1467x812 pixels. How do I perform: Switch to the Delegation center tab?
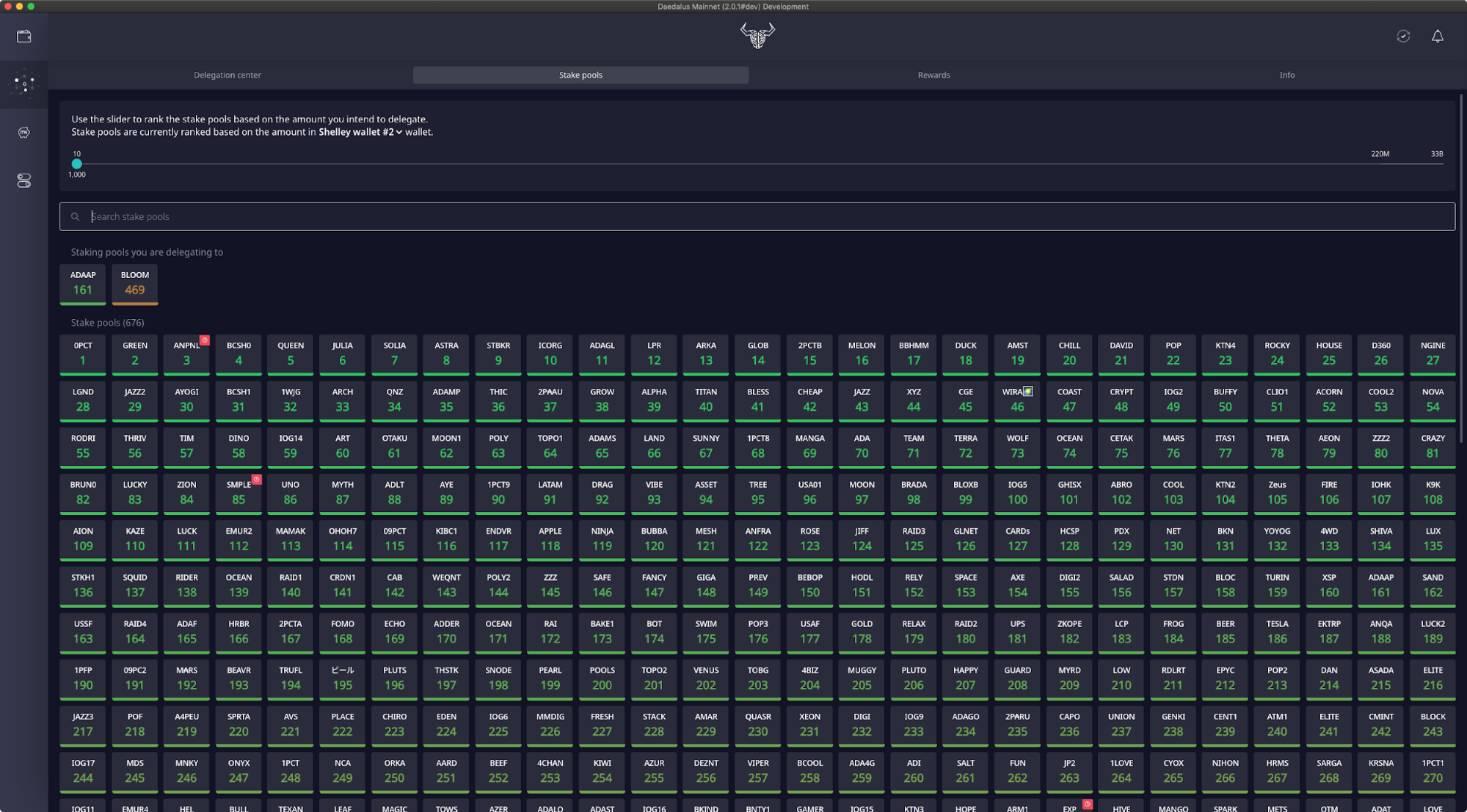(x=227, y=75)
